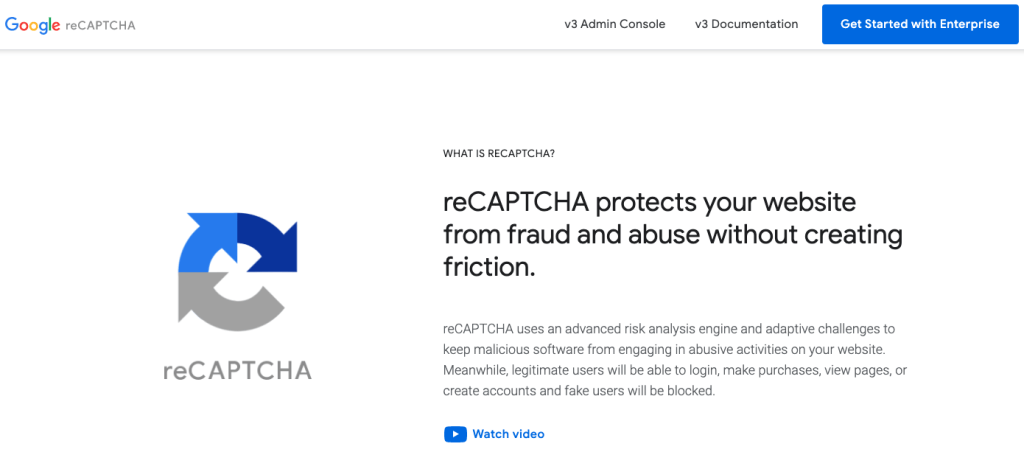
Task: Follow the Watch video text link
Action: click(x=508, y=434)
